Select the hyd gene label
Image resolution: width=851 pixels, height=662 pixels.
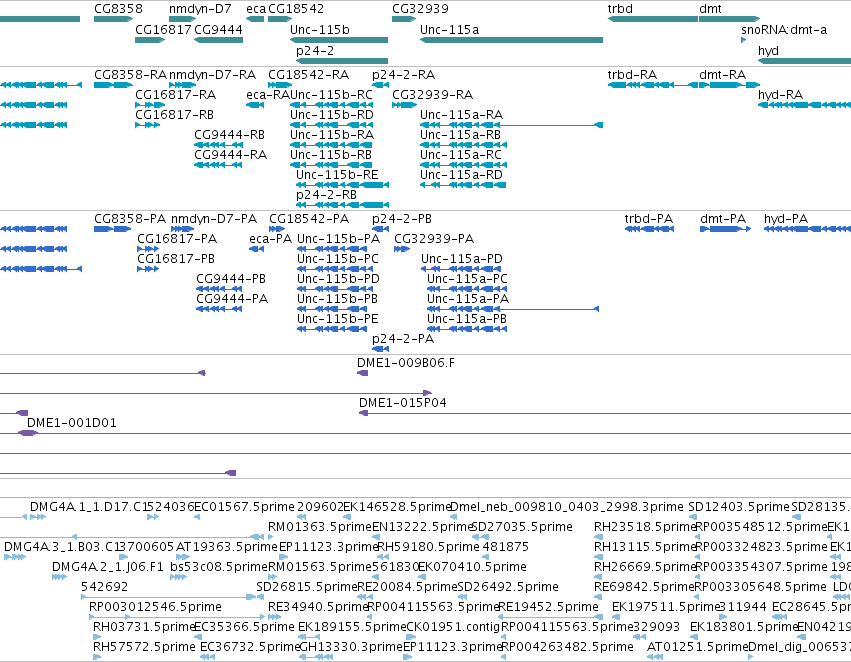tap(769, 50)
